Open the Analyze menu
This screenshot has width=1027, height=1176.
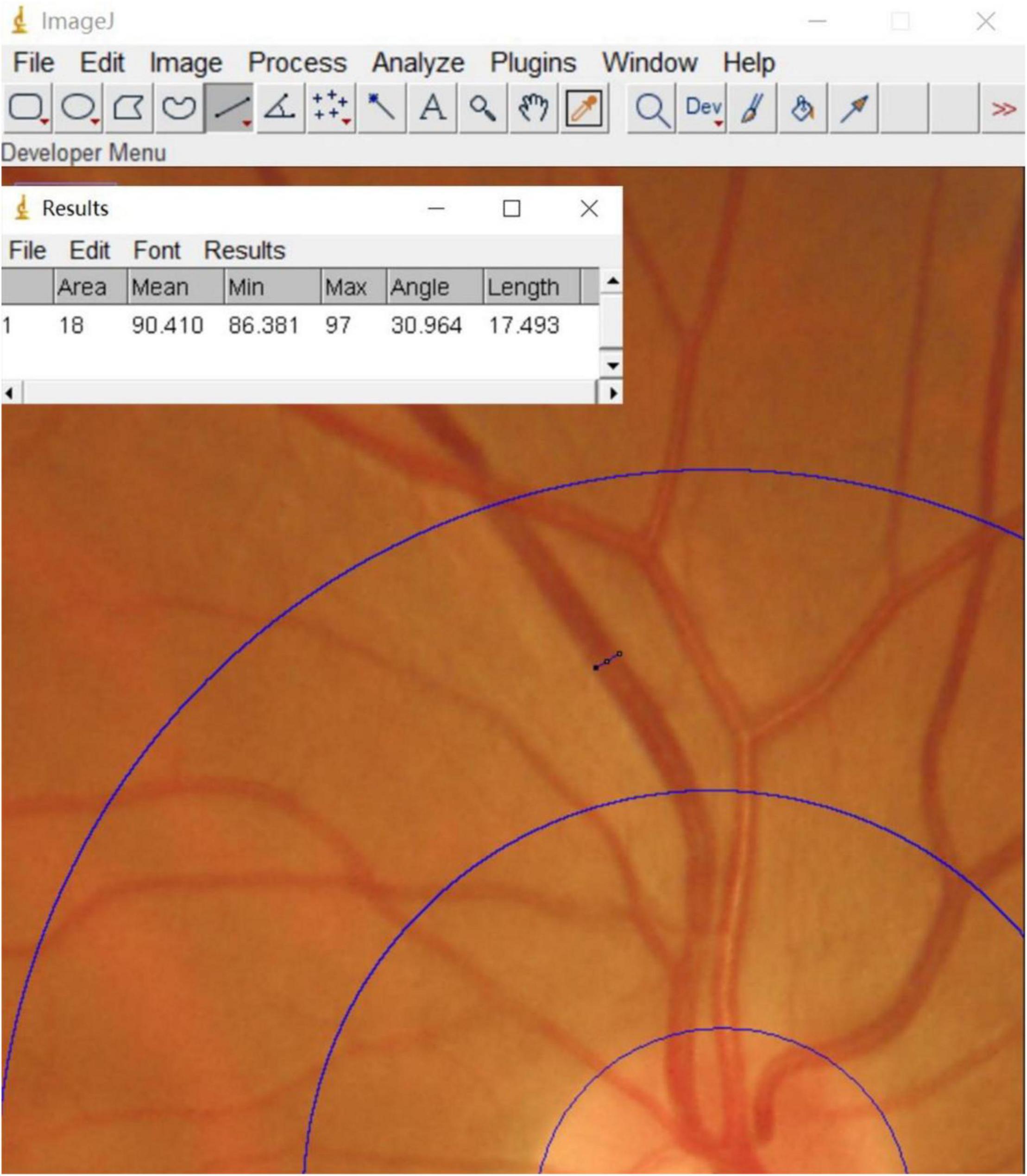[x=418, y=63]
